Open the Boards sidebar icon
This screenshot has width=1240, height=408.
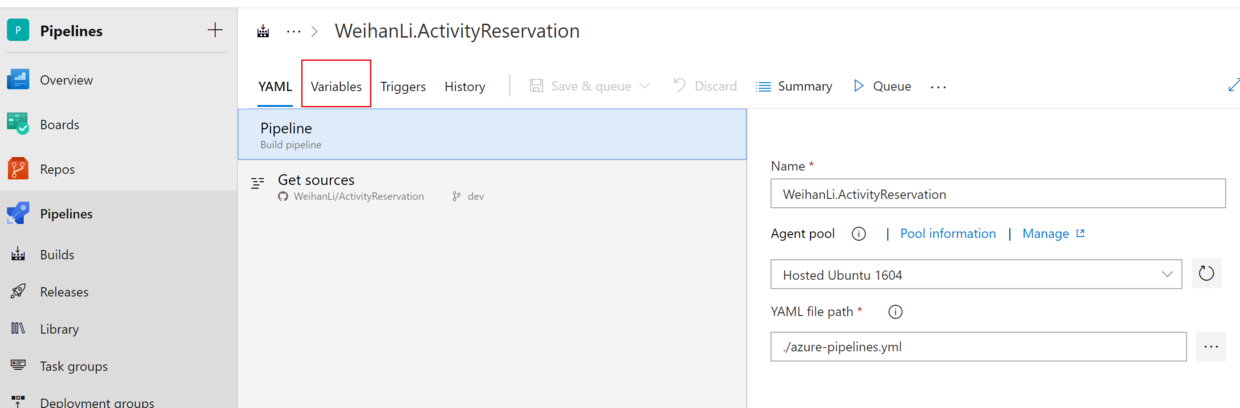click(x=18, y=124)
